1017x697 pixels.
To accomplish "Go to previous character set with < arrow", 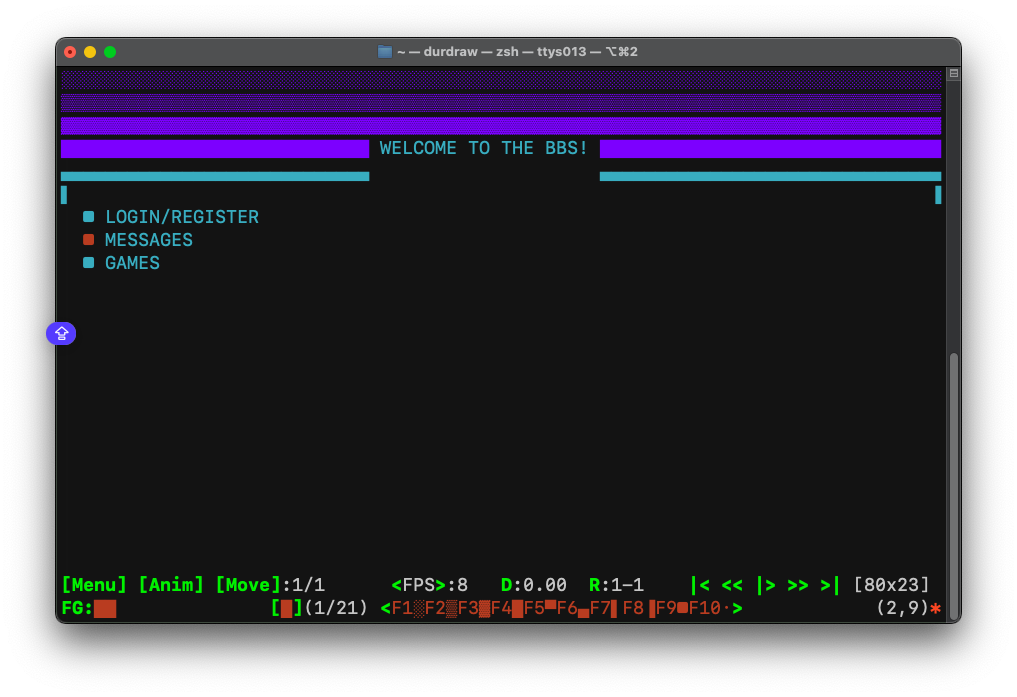I will click(x=385, y=608).
